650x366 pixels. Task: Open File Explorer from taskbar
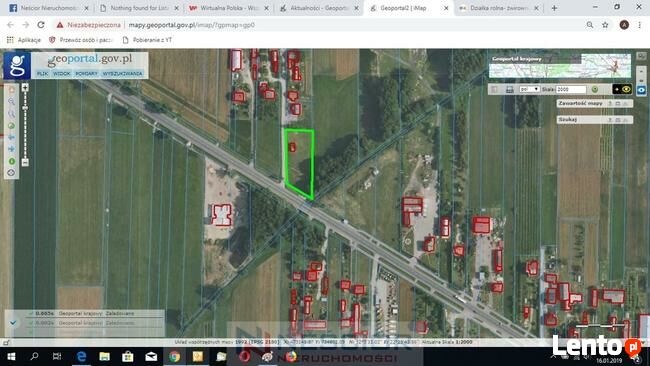[x=104, y=356]
